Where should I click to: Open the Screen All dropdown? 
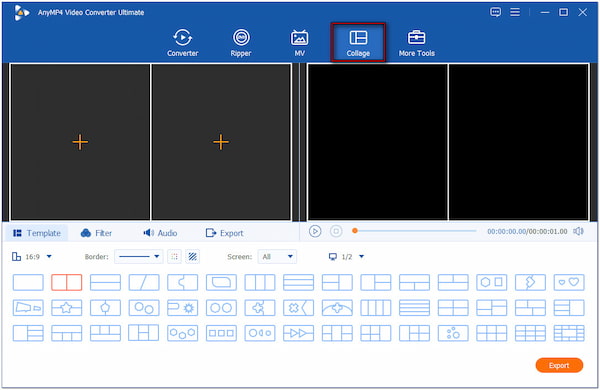(277, 256)
